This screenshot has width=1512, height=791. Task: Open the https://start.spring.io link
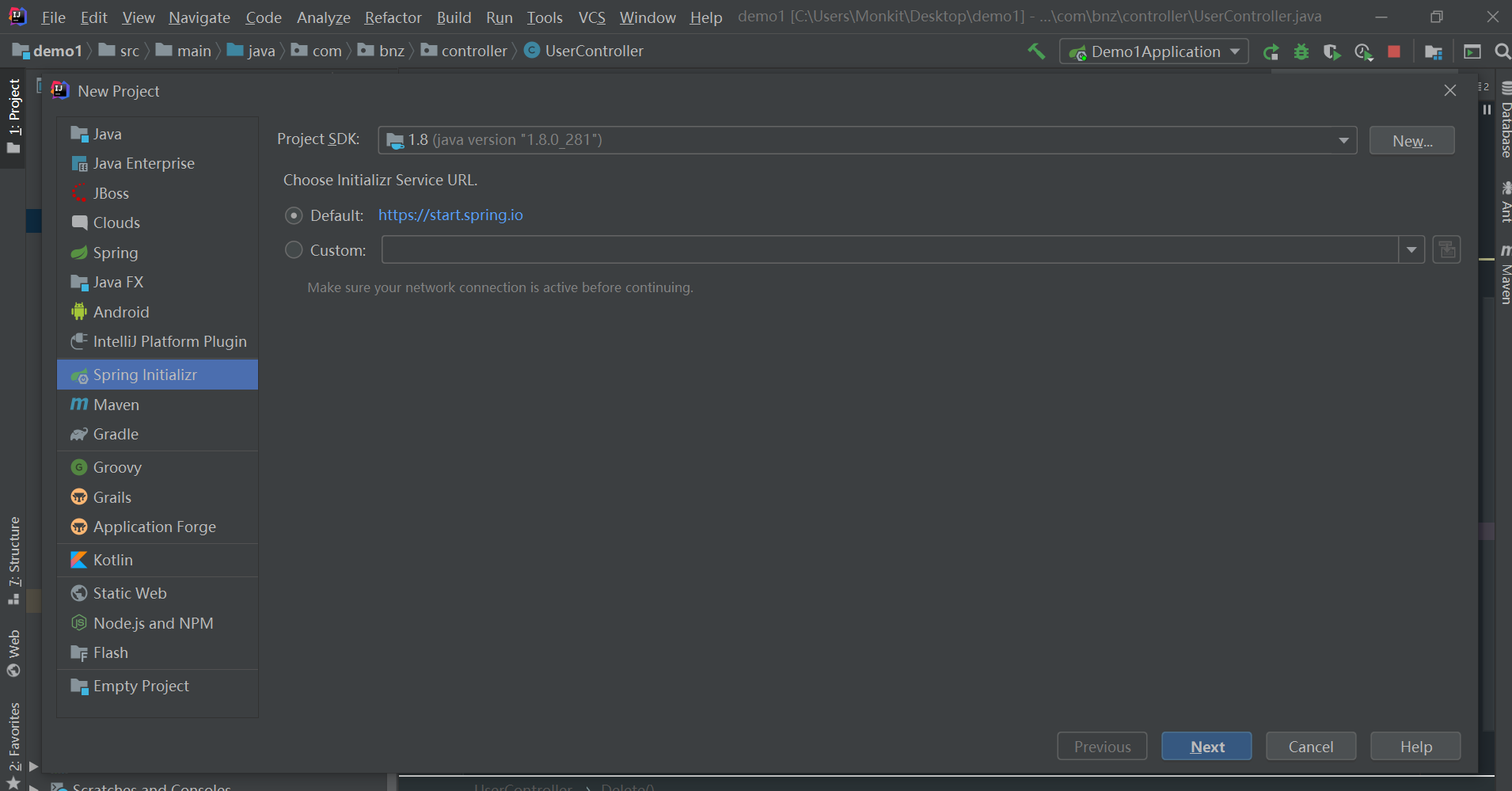[x=450, y=215]
